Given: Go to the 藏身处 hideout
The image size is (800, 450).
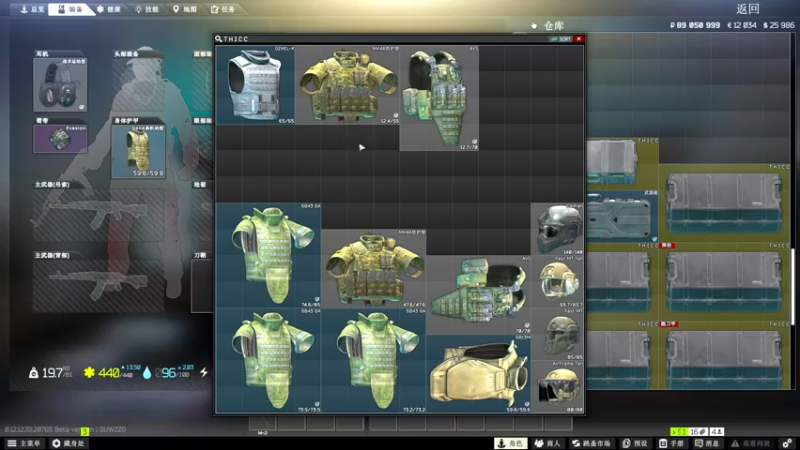Looking at the screenshot, I should pyautogui.click(x=69, y=443).
